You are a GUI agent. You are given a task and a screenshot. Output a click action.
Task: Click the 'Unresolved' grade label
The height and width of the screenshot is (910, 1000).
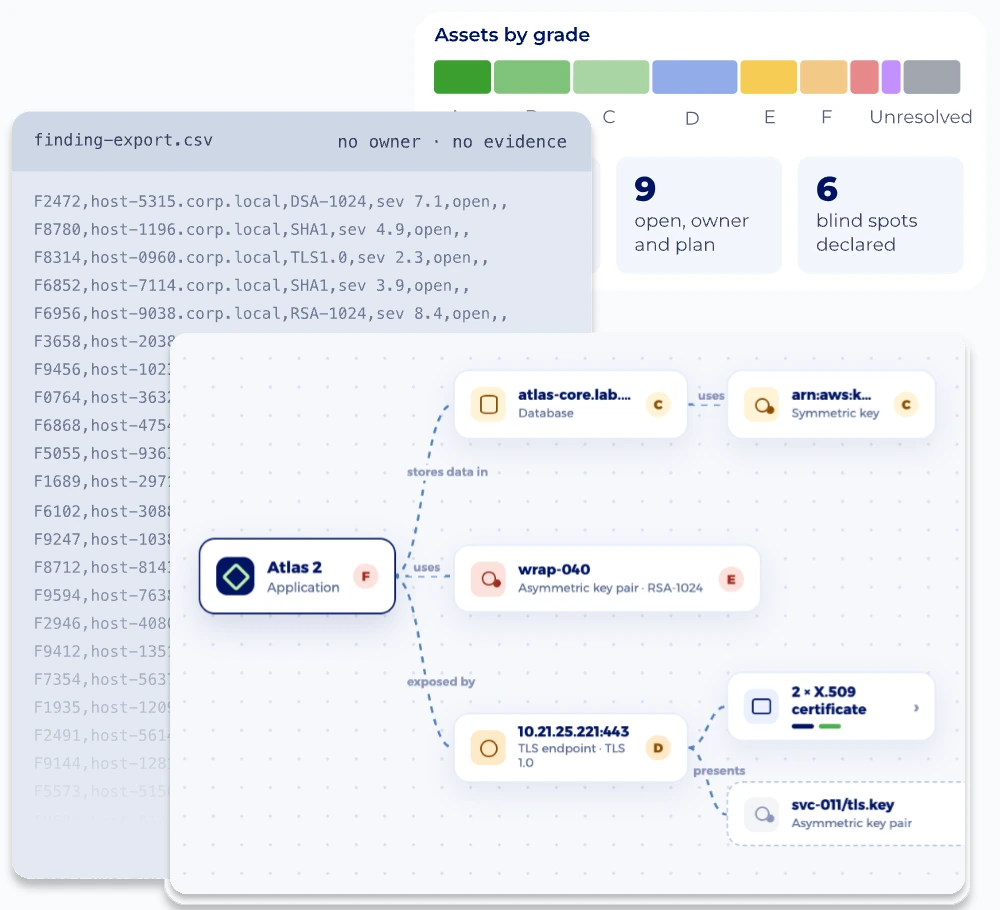[920, 117]
